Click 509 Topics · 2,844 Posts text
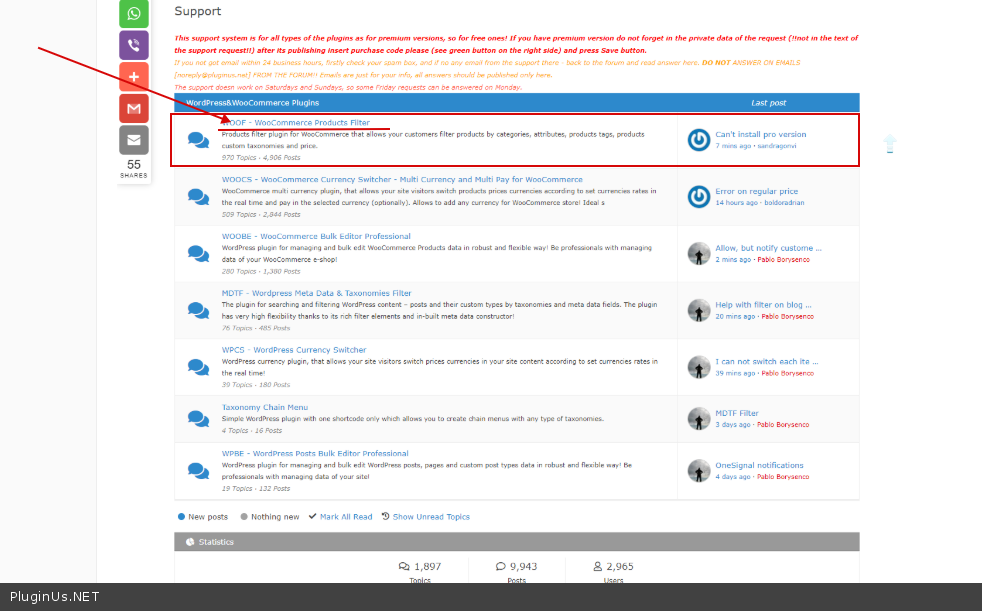This screenshot has width=982, height=611. point(261,215)
